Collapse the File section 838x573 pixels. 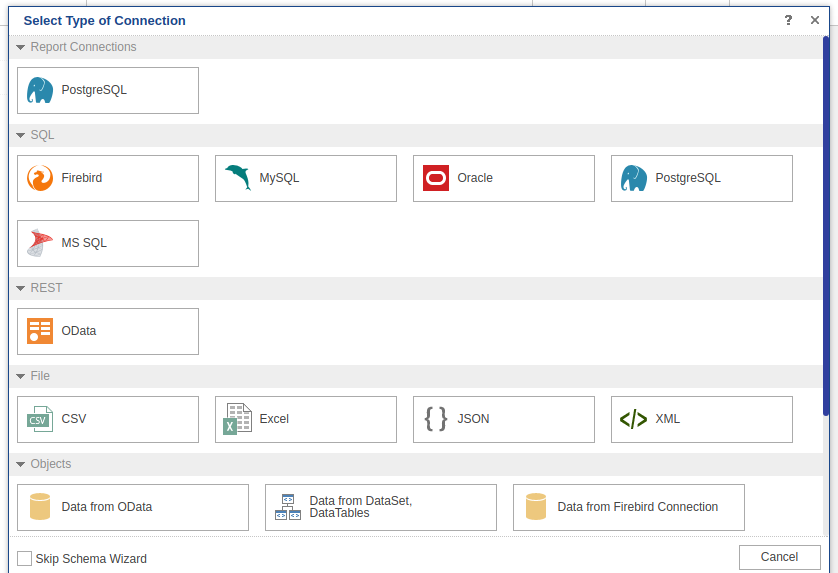pyautogui.click(x=21, y=376)
